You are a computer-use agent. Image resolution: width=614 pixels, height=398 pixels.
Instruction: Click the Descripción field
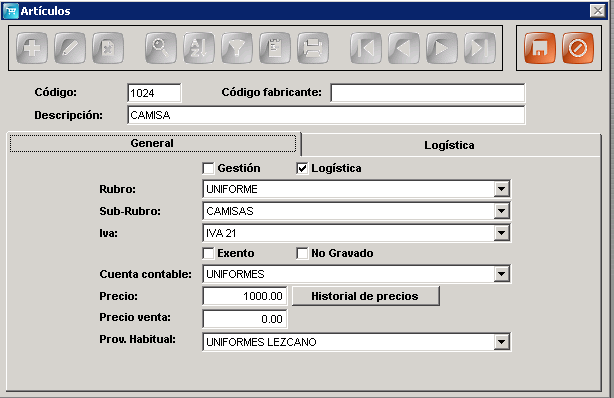point(326,115)
